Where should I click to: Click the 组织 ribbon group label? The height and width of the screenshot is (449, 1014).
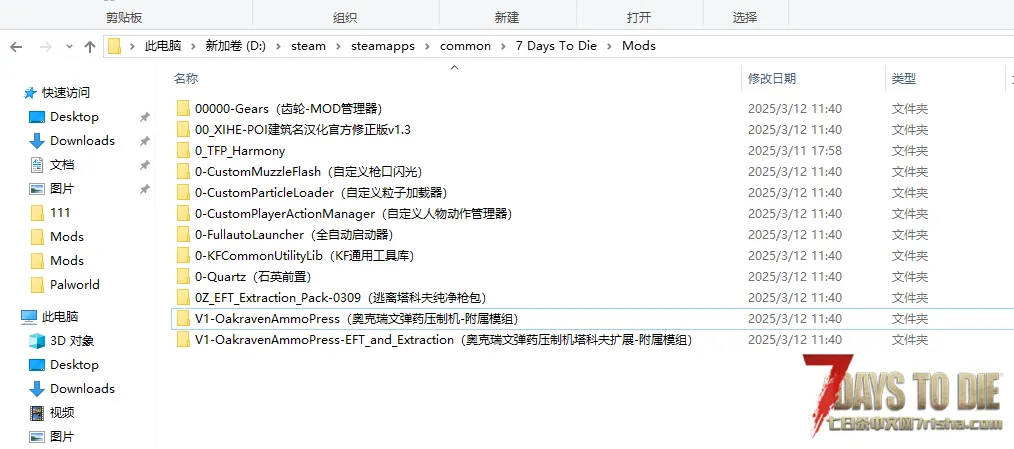click(345, 17)
